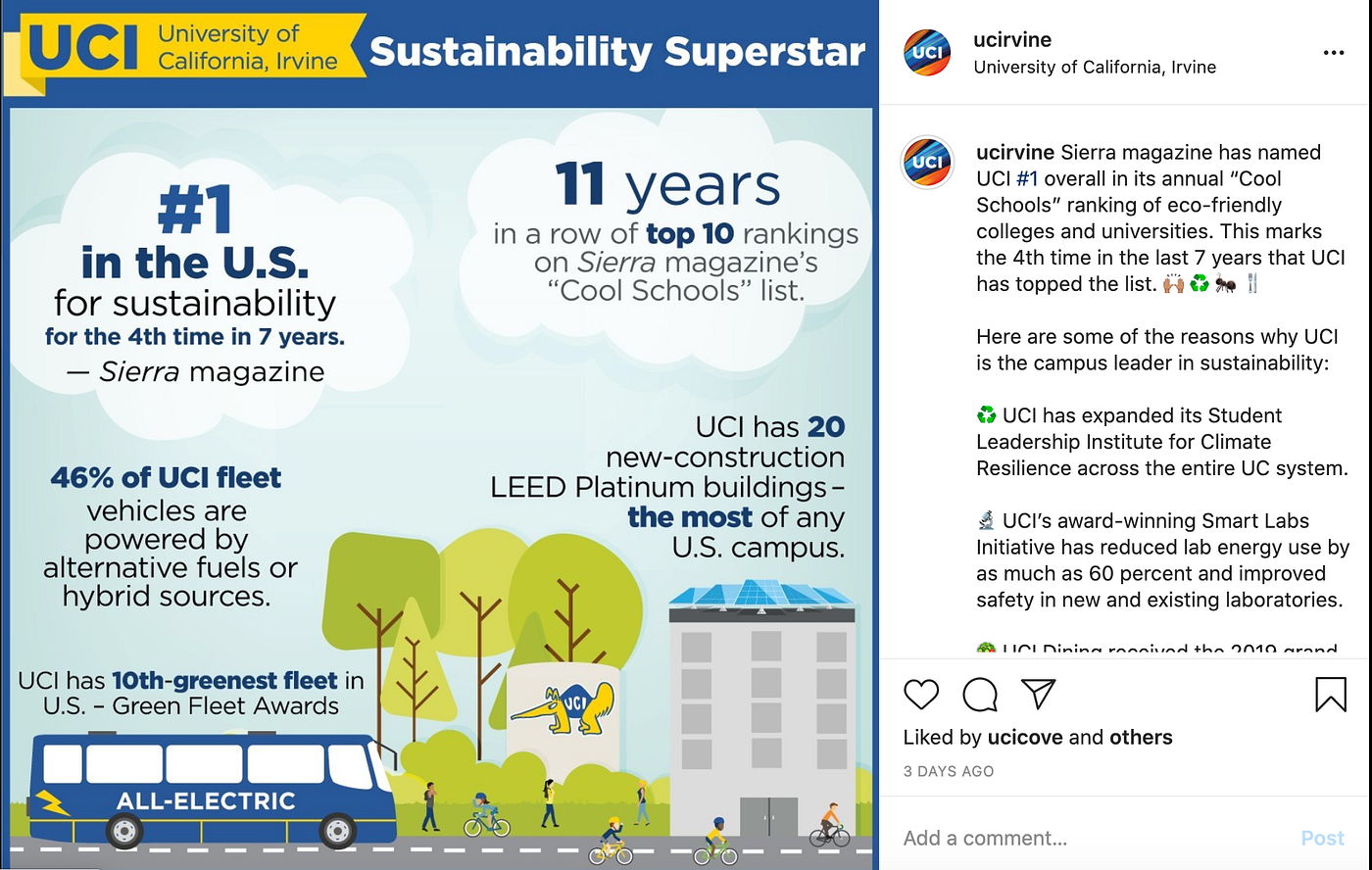The height and width of the screenshot is (870, 1372).
Task: Like the post with the heart icon
Action: click(921, 695)
